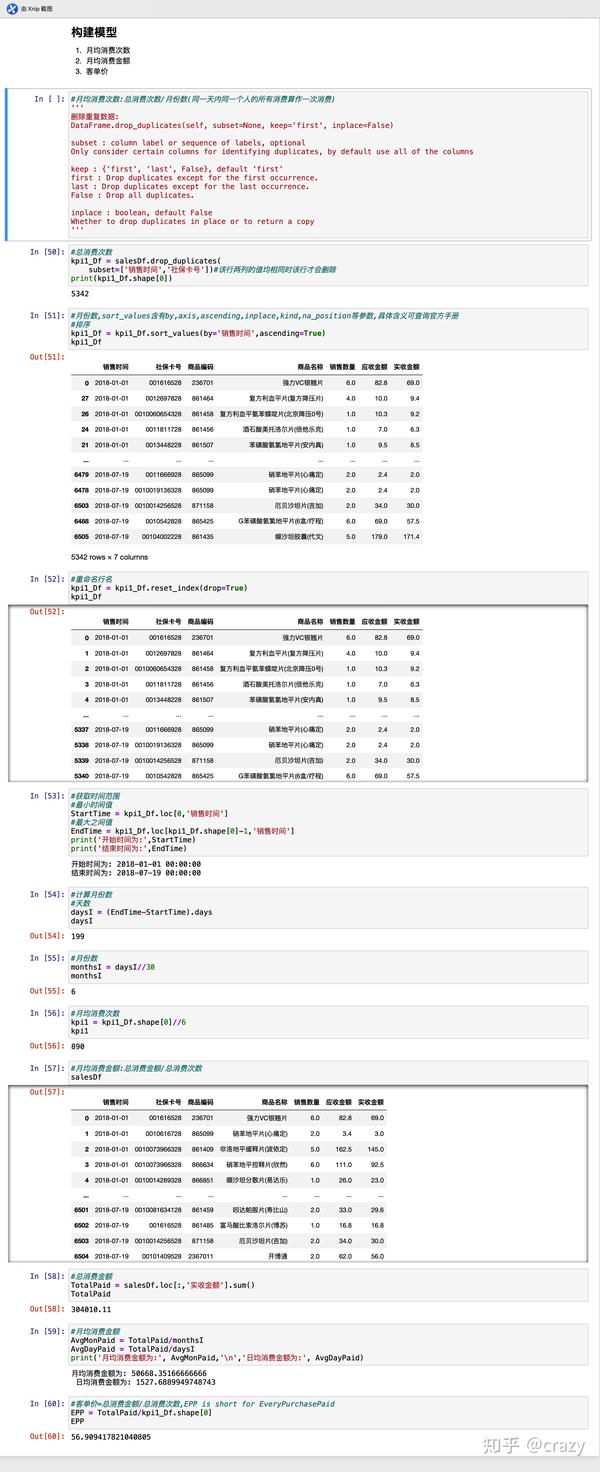600x1472 pixels.
Task: Focus code cell In [52] with reset_index
Action: pyautogui.click(x=329, y=587)
